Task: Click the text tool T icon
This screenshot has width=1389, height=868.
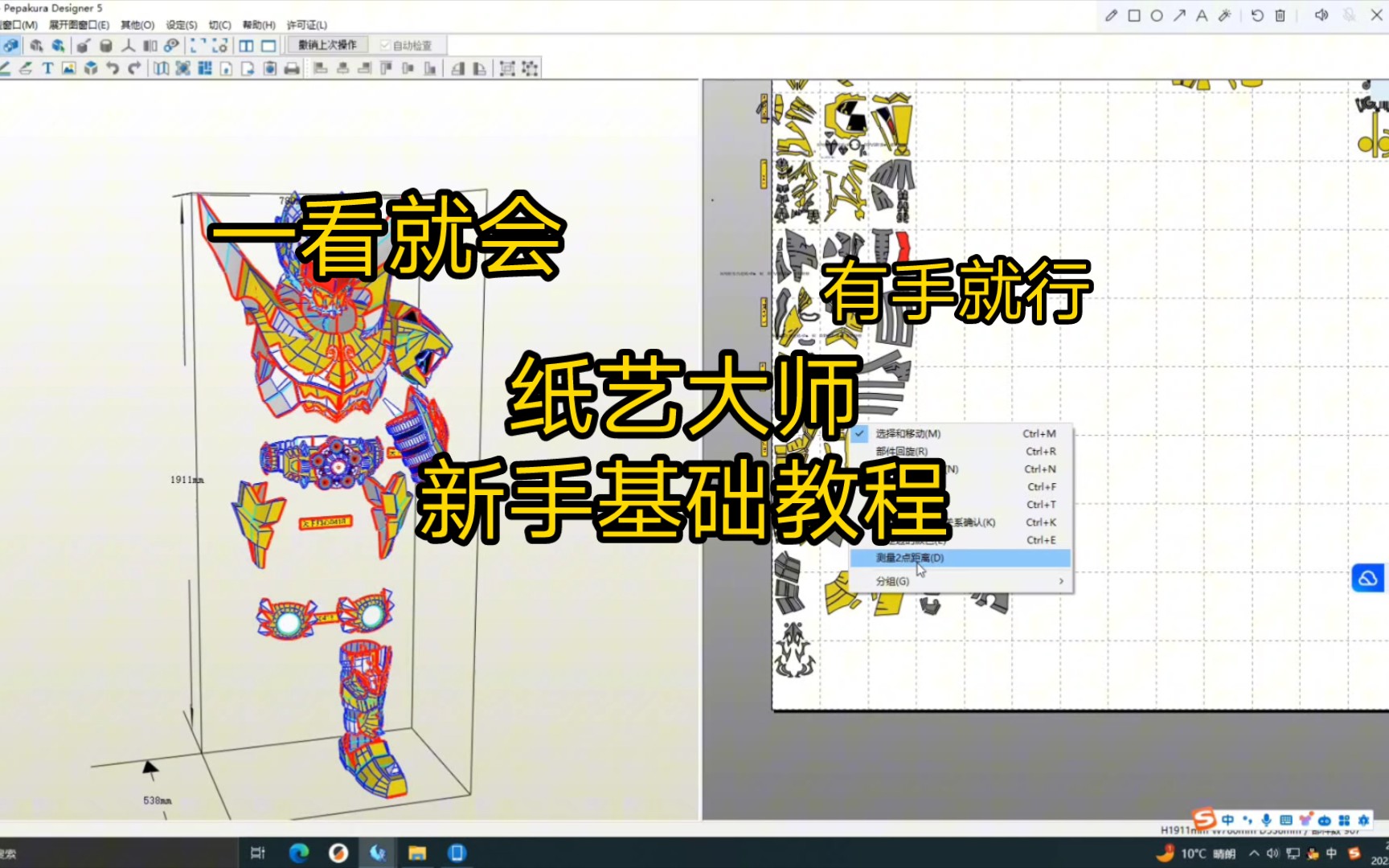Action: pyautogui.click(x=47, y=68)
